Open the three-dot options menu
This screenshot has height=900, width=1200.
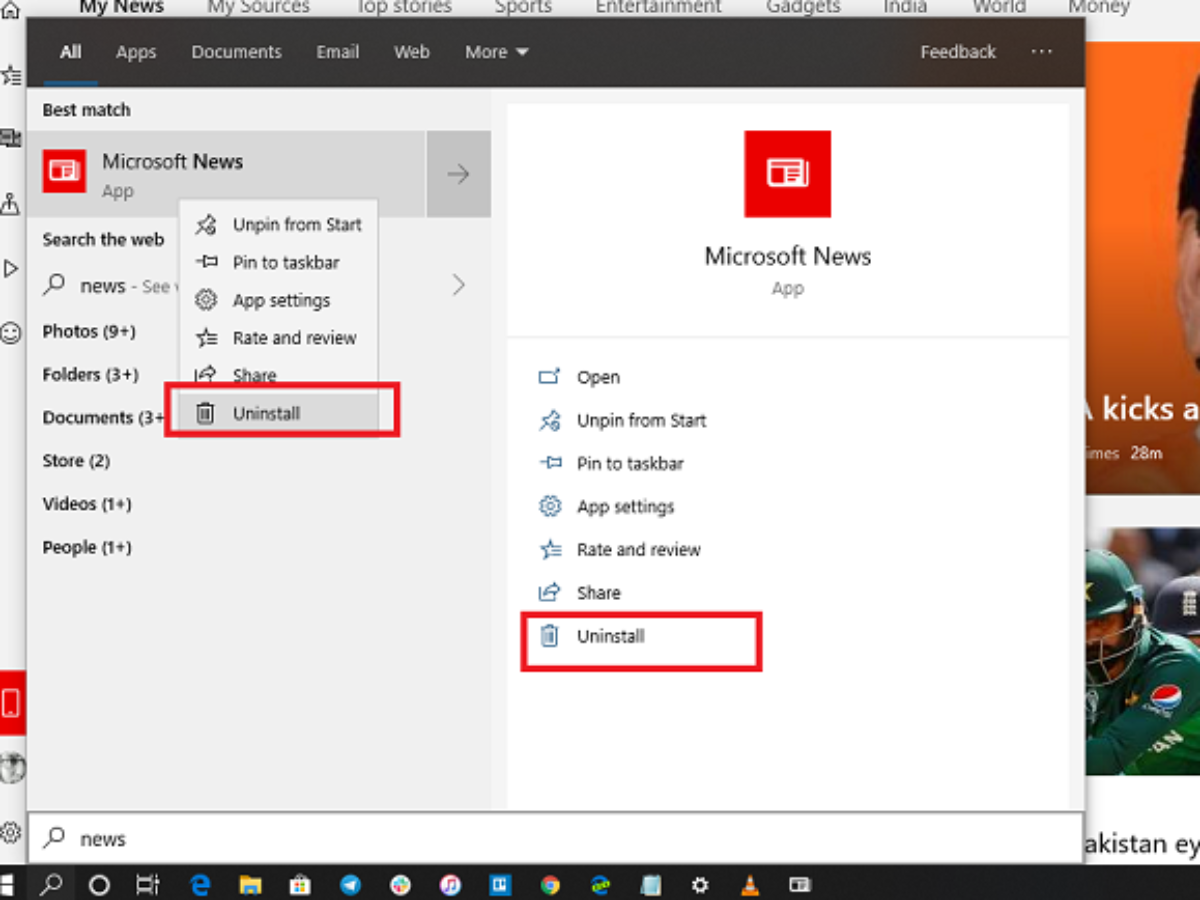(1042, 52)
